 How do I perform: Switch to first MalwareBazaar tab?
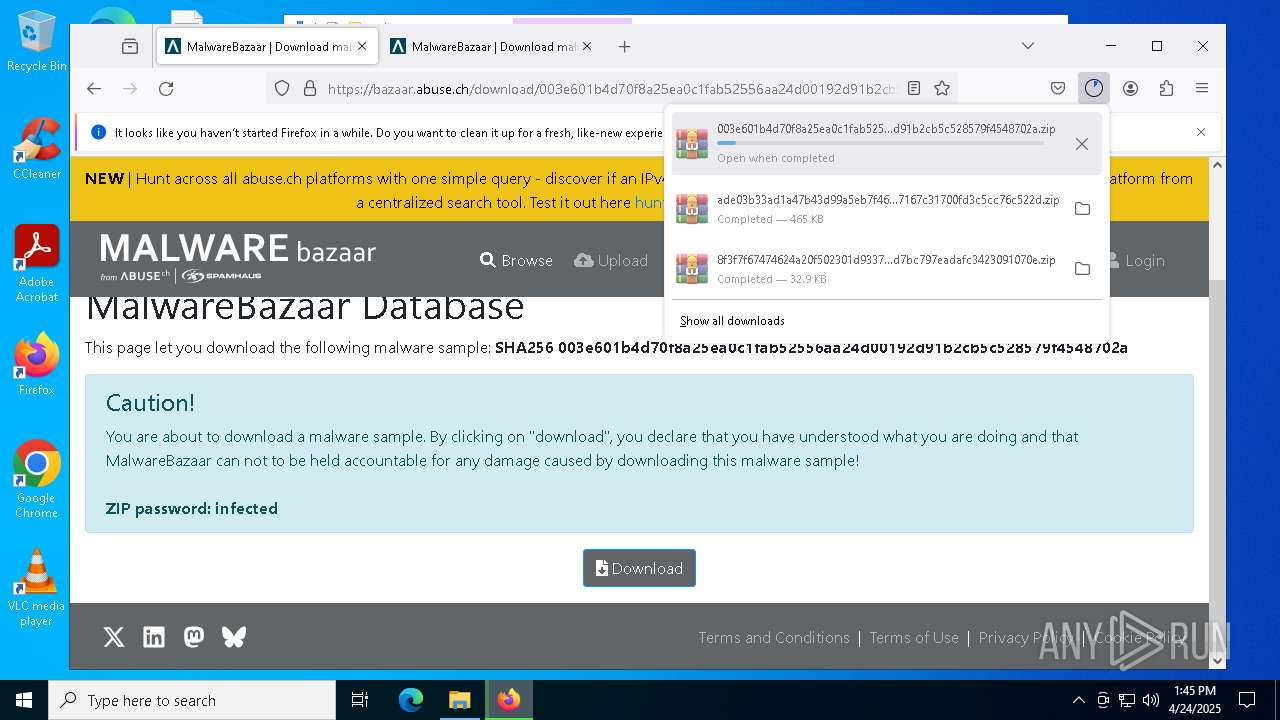point(267,46)
